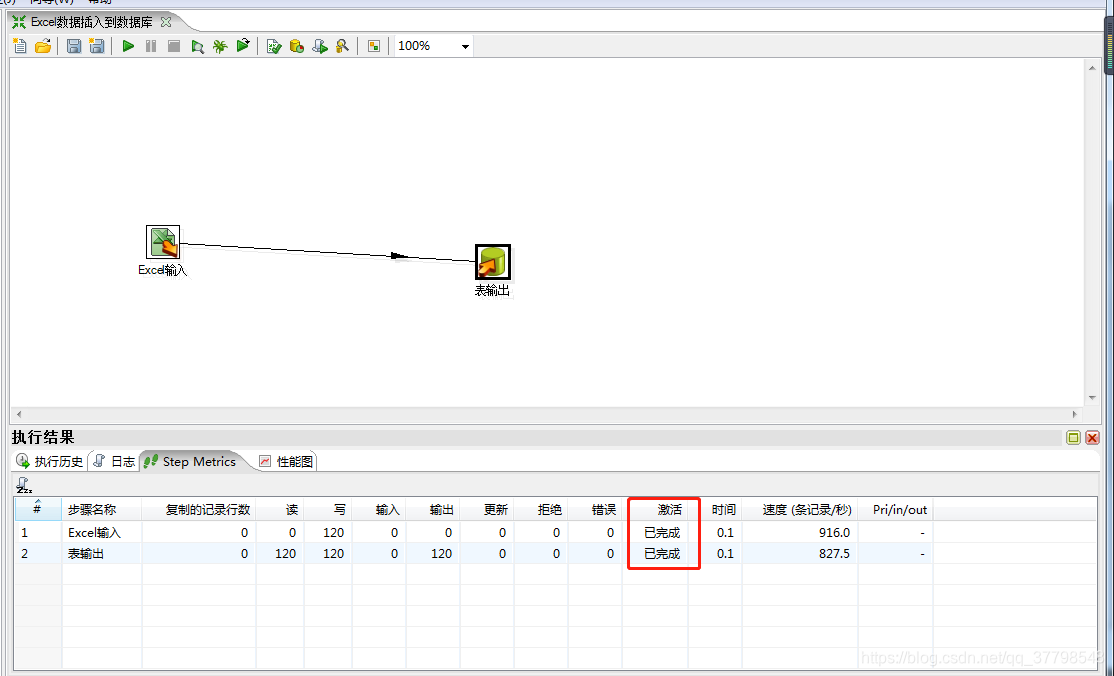Click row number 1 in the metrics table
1114x676 pixels.
(x=25, y=532)
